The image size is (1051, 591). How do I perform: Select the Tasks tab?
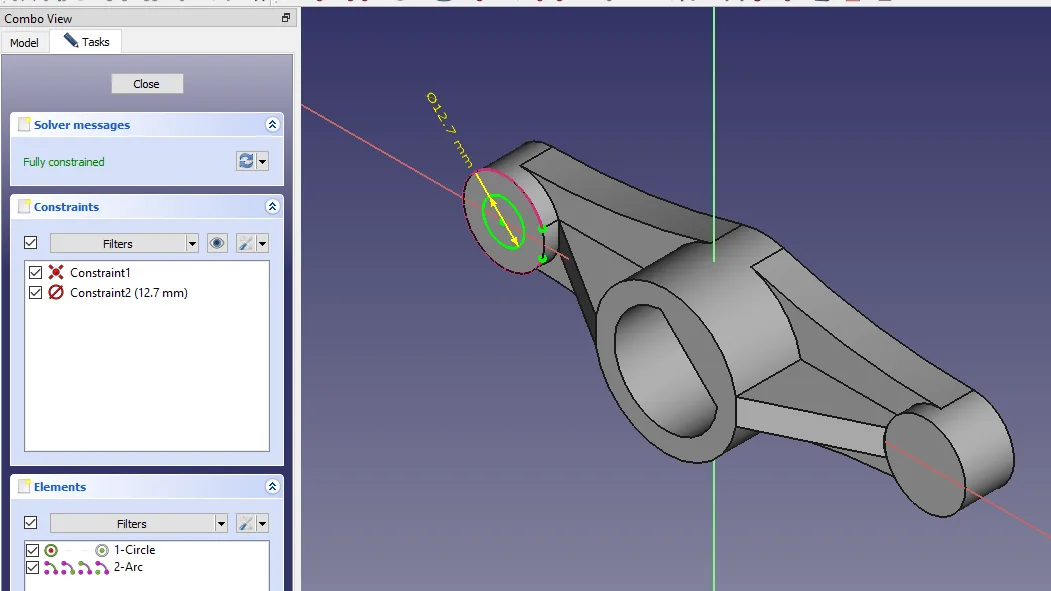click(x=87, y=42)
